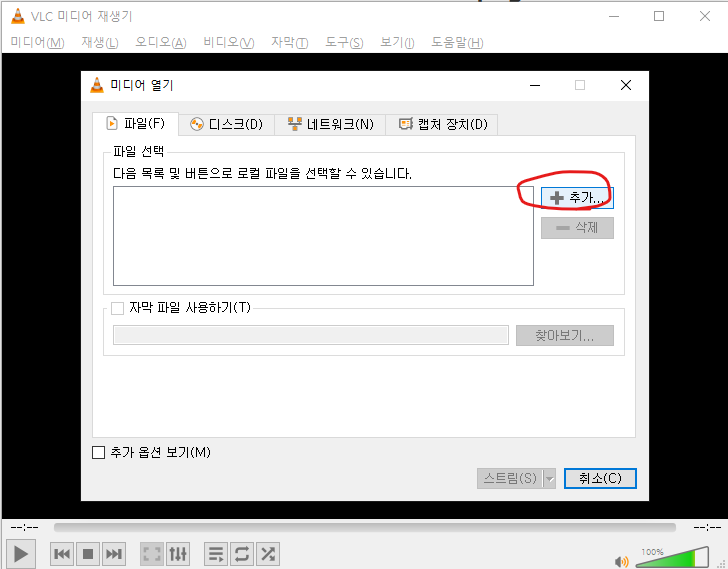Viewport: 728px width, 569px height.
Task: Open the 보기(I) menu
Action: coord(397,43)
